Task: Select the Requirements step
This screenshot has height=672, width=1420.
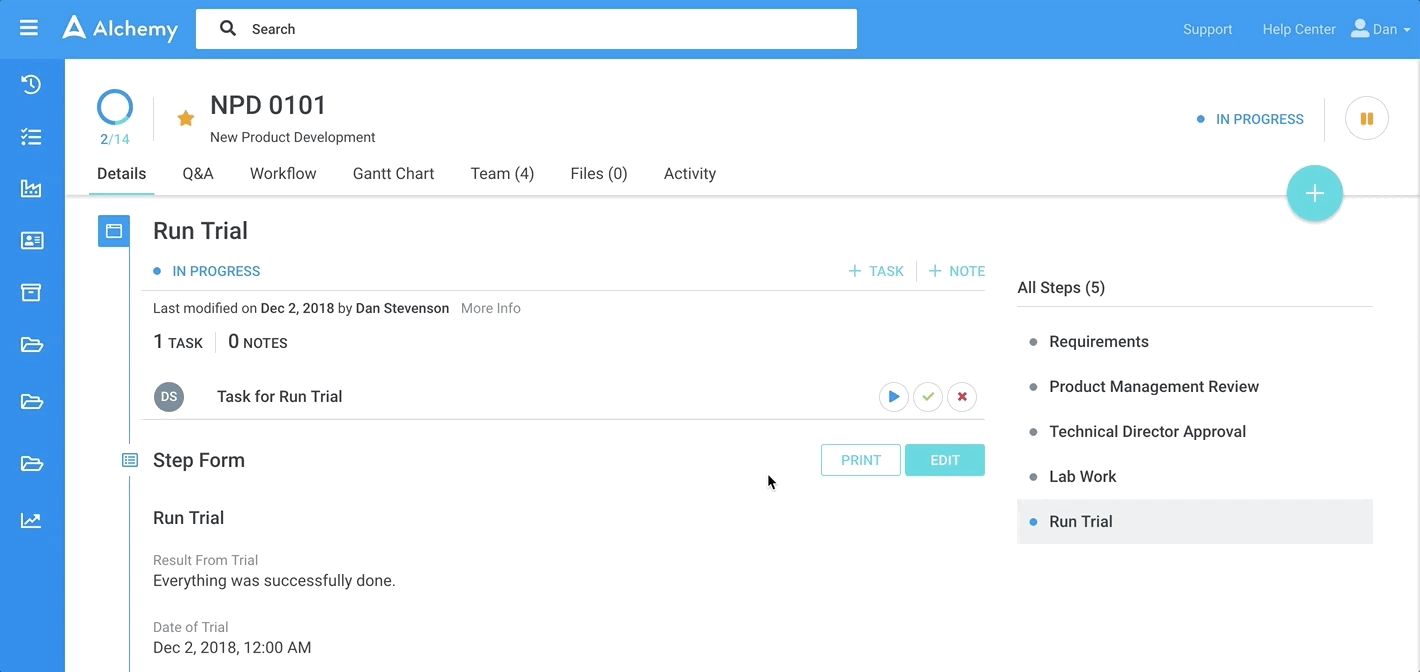Action: (1099, 342)
